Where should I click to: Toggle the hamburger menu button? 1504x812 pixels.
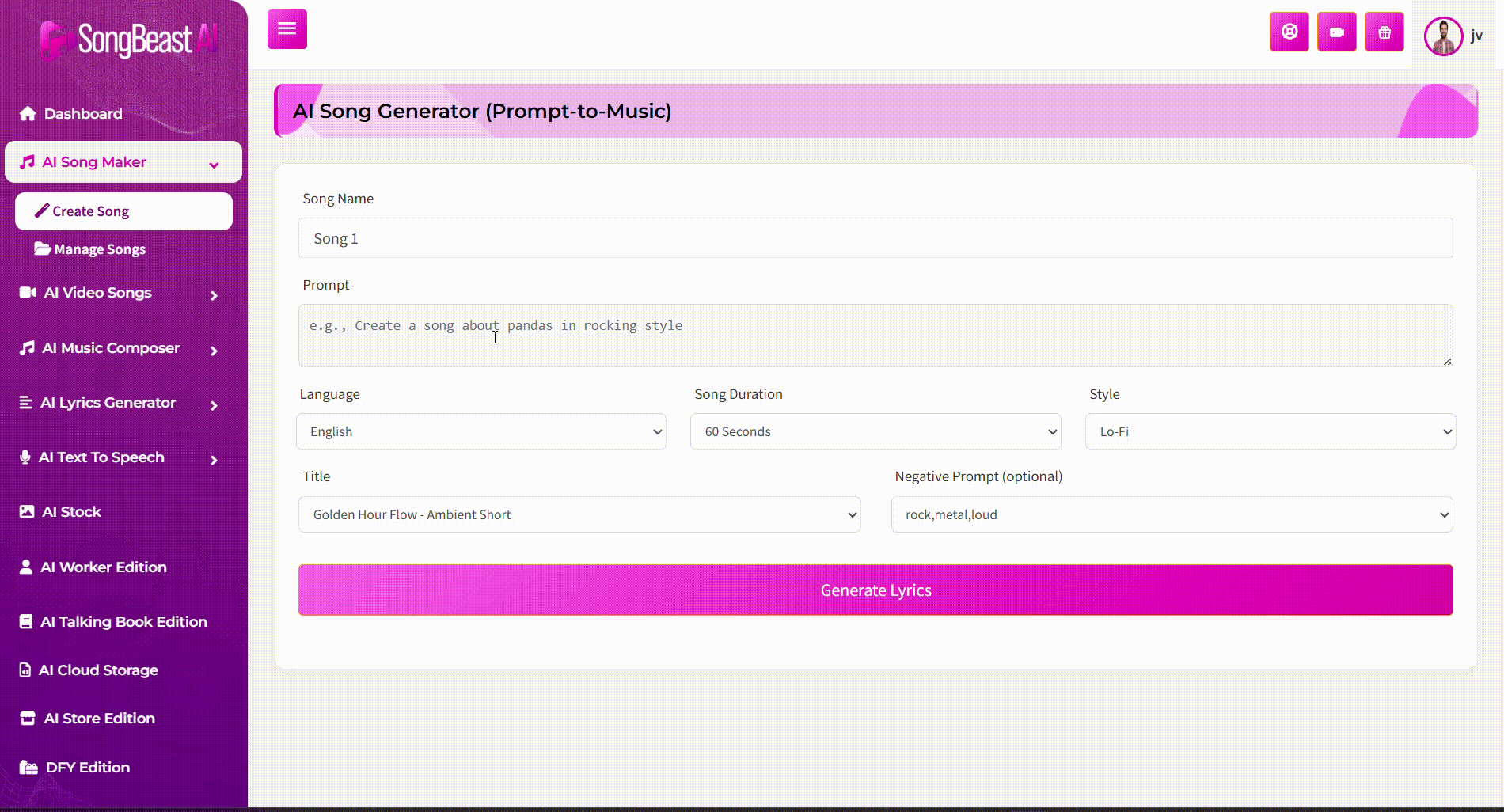click(287, 29)
